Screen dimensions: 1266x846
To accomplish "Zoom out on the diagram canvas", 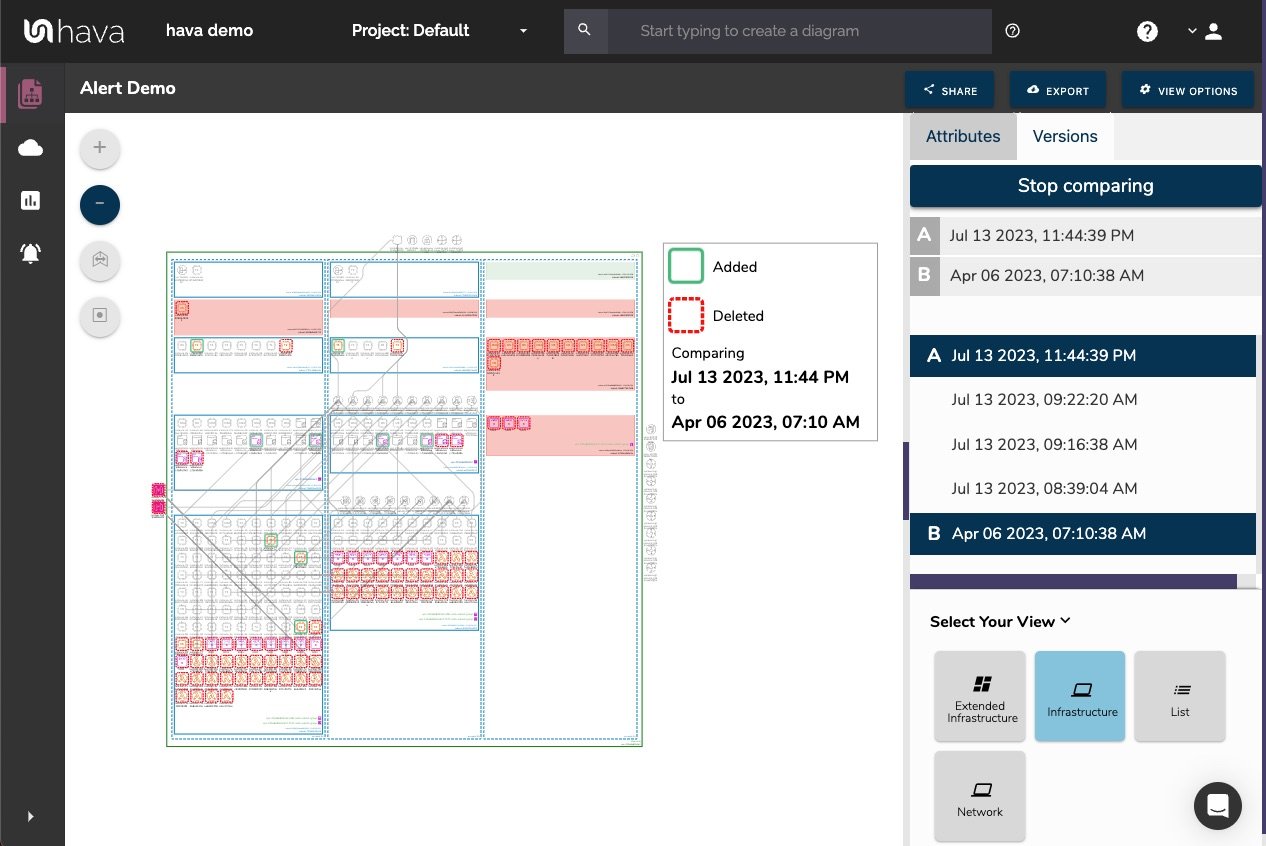I will click(x=99, y=204).
